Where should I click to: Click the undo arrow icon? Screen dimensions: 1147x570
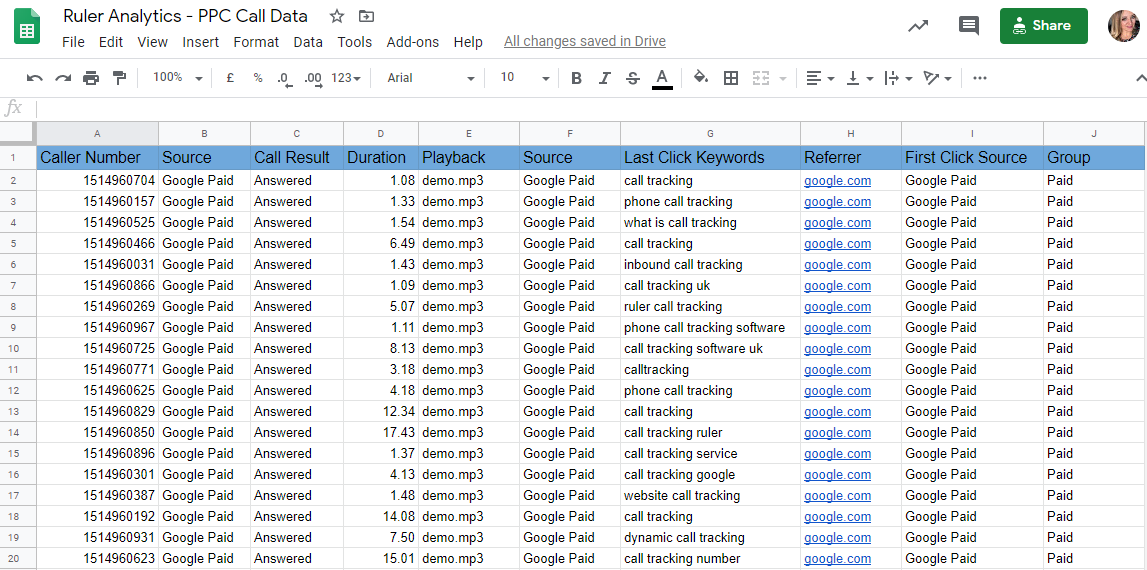coord(35,78)
